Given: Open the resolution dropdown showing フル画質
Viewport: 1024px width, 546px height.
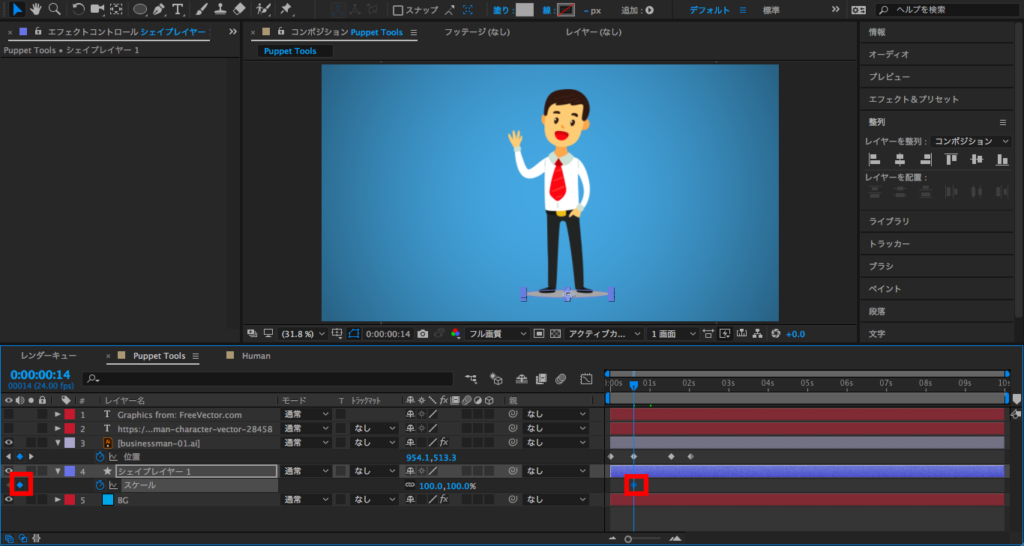Looking at the screenshot, I should [x=498, y=333].
